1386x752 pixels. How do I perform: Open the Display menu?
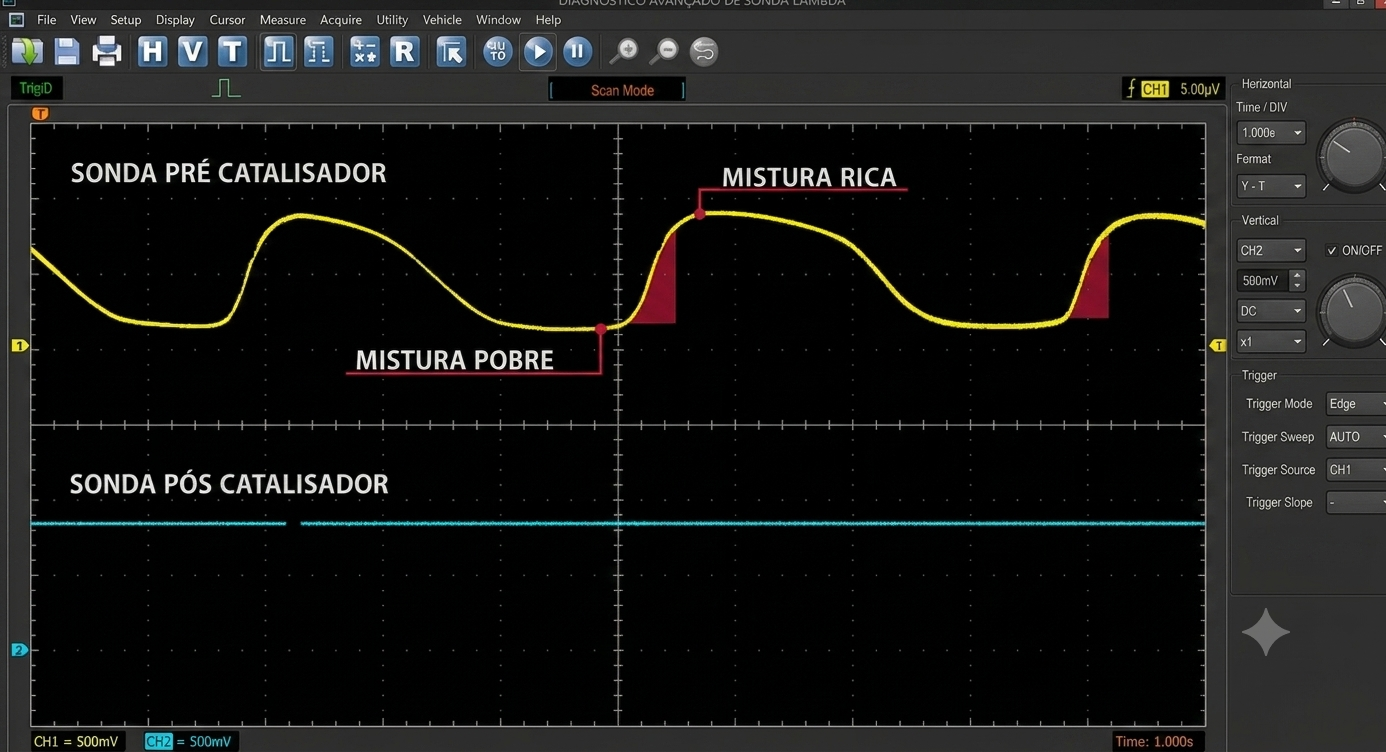pos(175,19)
